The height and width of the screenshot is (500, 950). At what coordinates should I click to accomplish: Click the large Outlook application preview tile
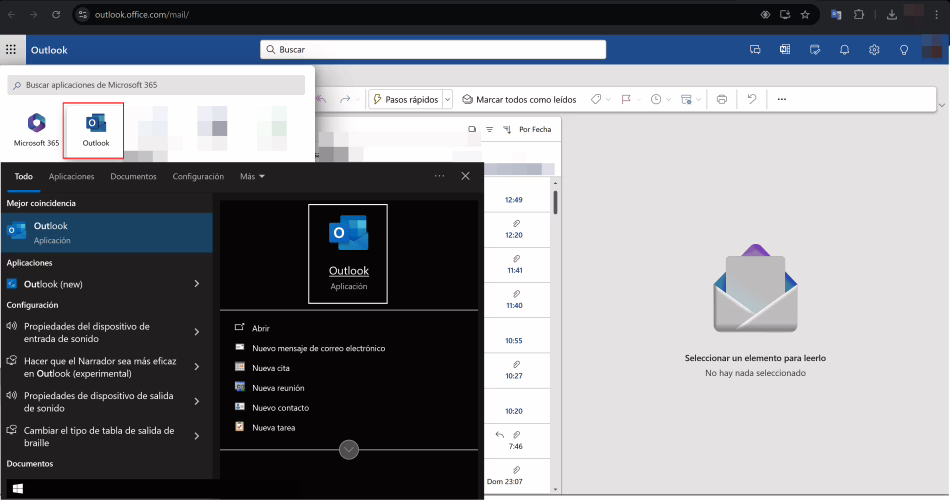pos(348,254)
